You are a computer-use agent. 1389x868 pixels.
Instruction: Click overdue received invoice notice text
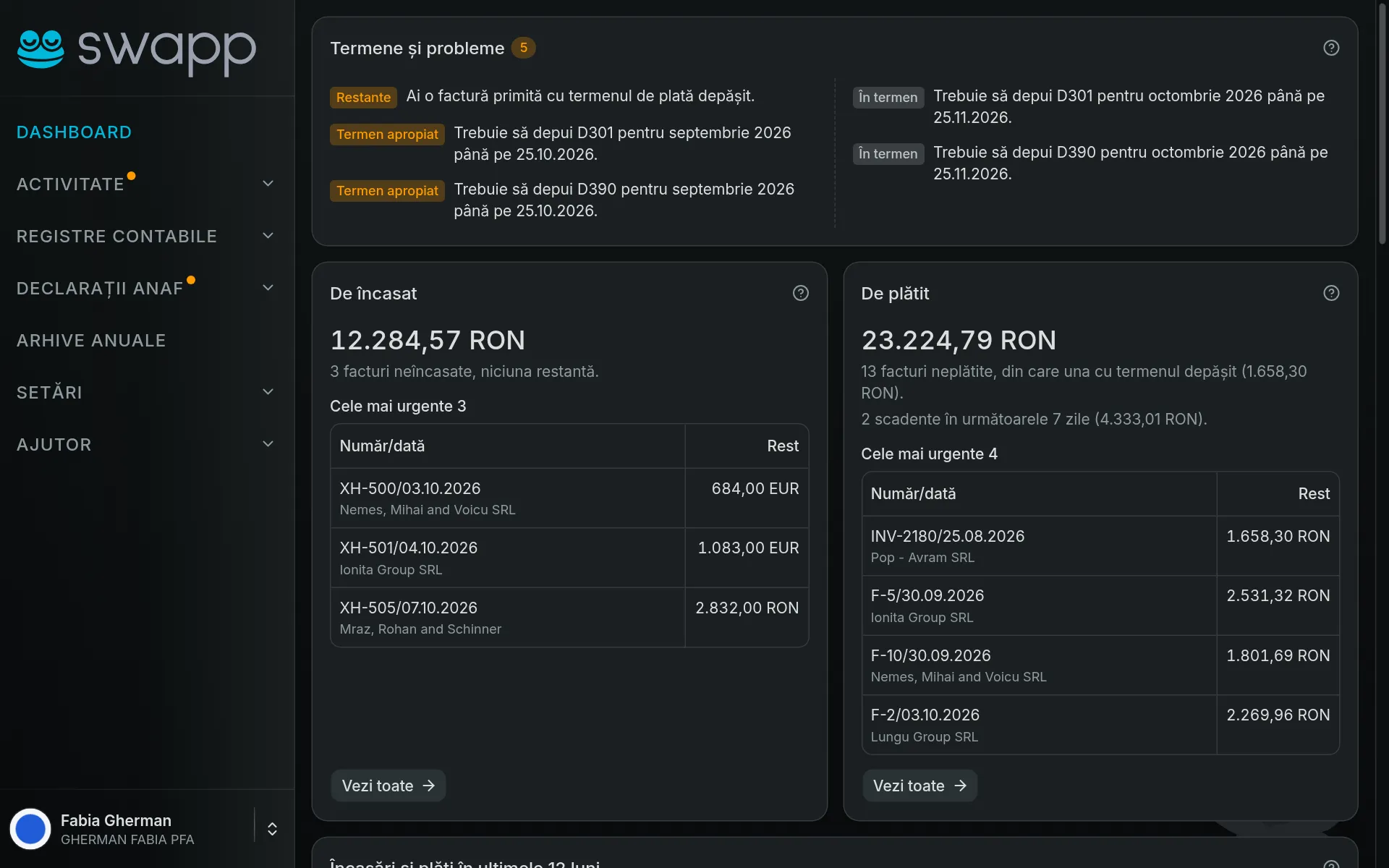(580, 96)
